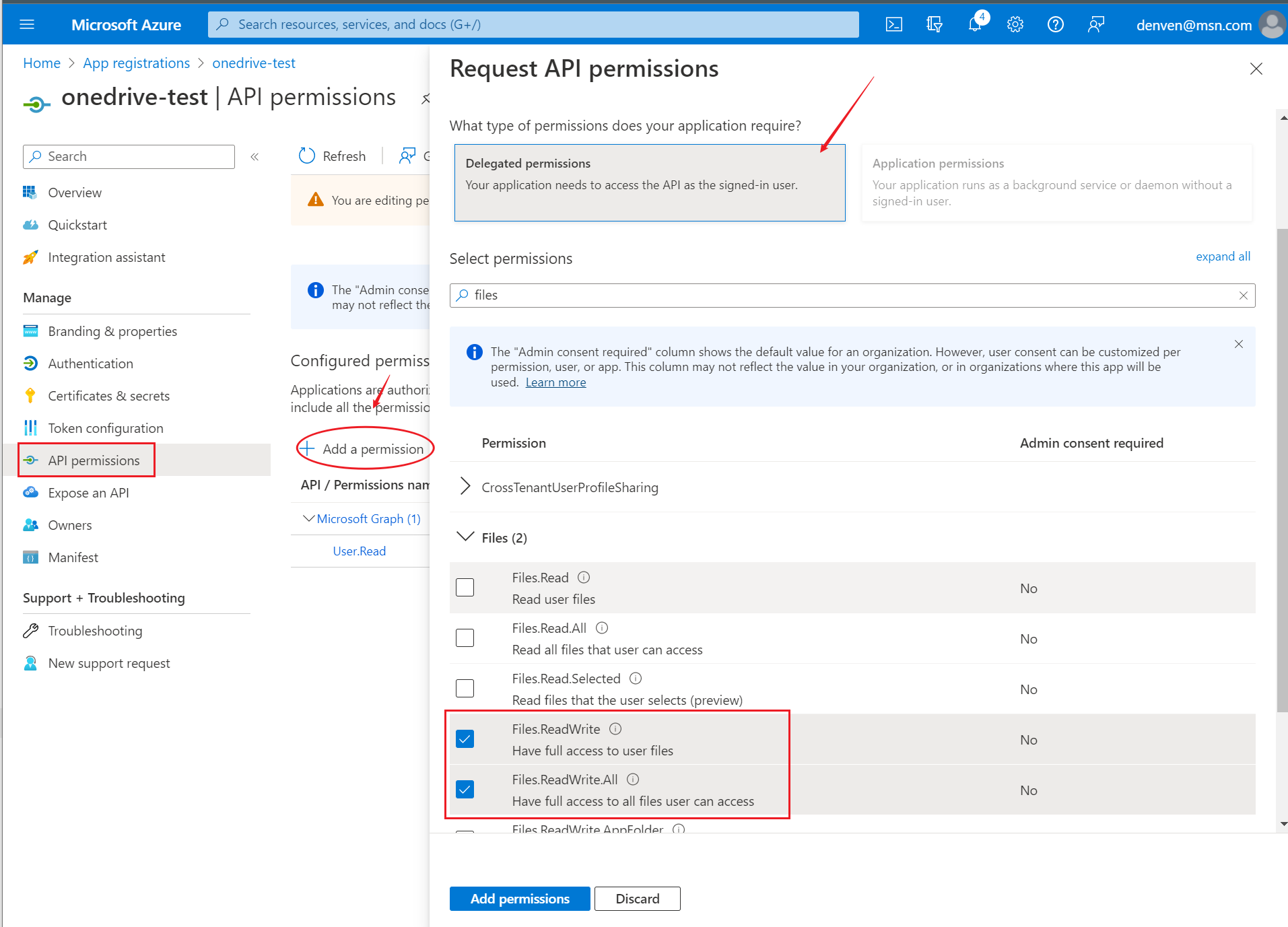
Task: Click expand all permissions link
Action: pos(1223,256)
